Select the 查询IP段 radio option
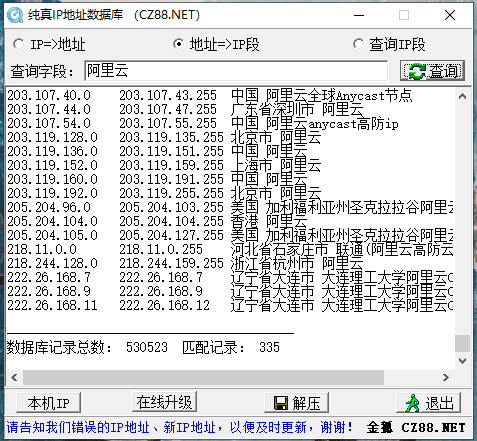477x441 pixels. click(x=359, y=44)
